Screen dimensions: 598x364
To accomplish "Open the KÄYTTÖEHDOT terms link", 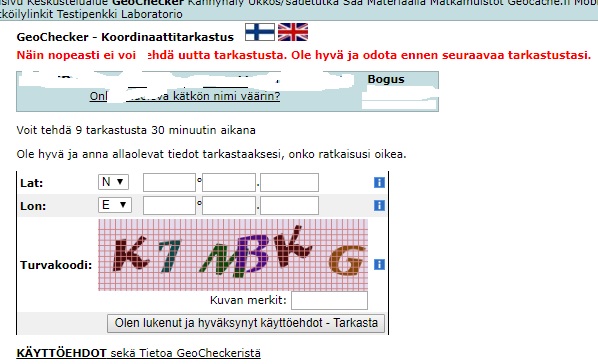I will pos(61,353).
